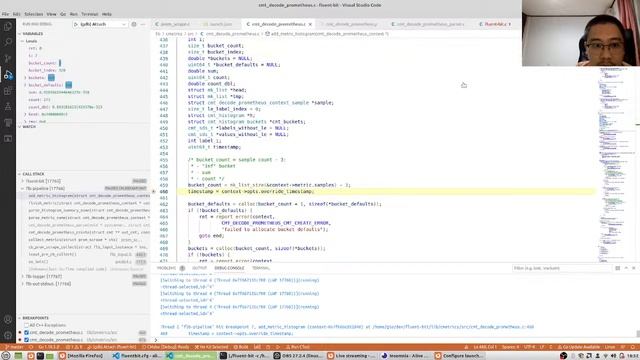The width and height of the screenshot is (640, 360).
Task: Switch to the TERMINAL panel tab
Action: coord(261,268)
